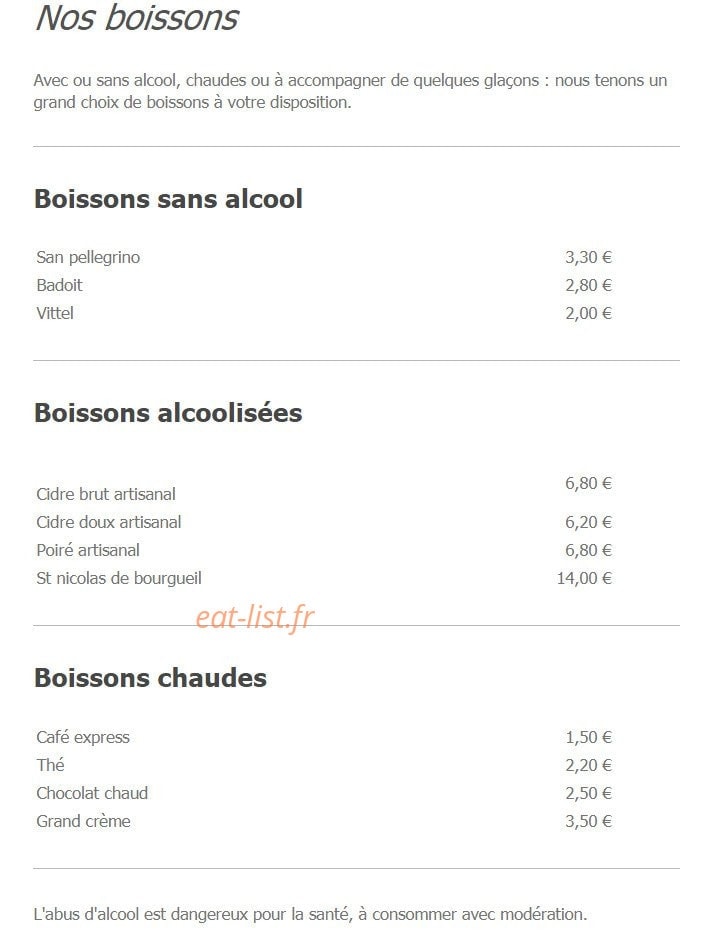Select the Boissons sans alcool heading
Viewport: 704px width, 940px height.
click(x=169, y=199)
